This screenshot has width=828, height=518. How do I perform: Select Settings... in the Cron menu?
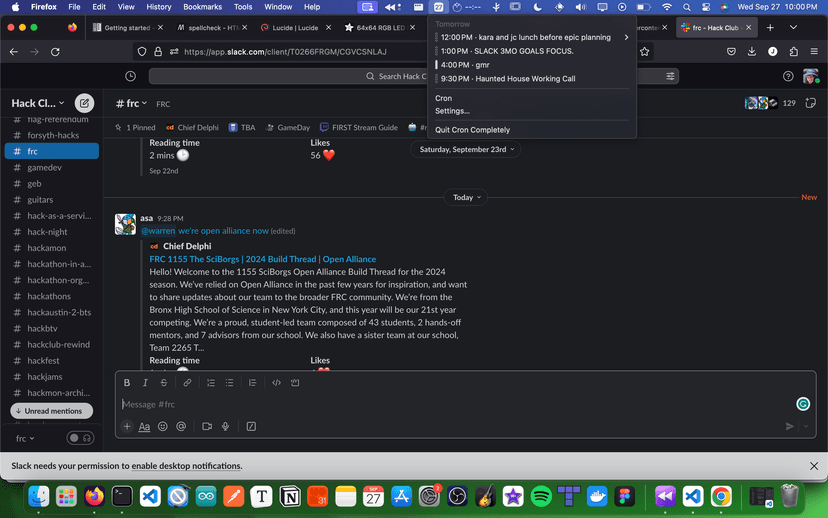tap(452, 111)
